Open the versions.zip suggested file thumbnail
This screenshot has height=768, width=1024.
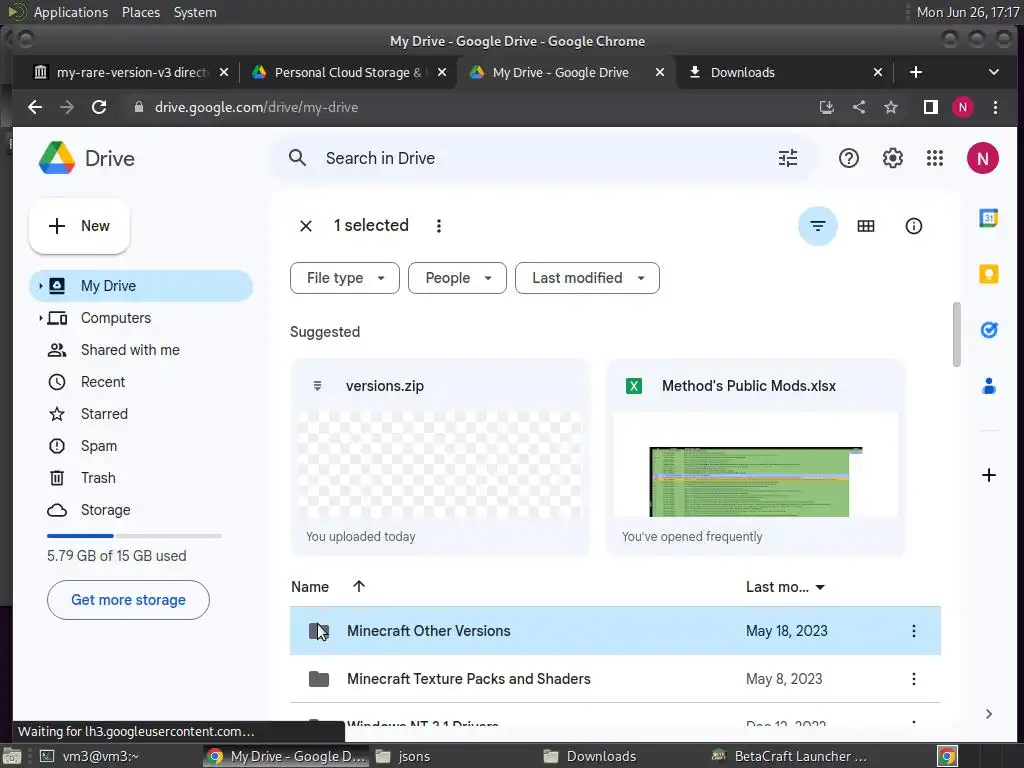click(x=439, y=465)
